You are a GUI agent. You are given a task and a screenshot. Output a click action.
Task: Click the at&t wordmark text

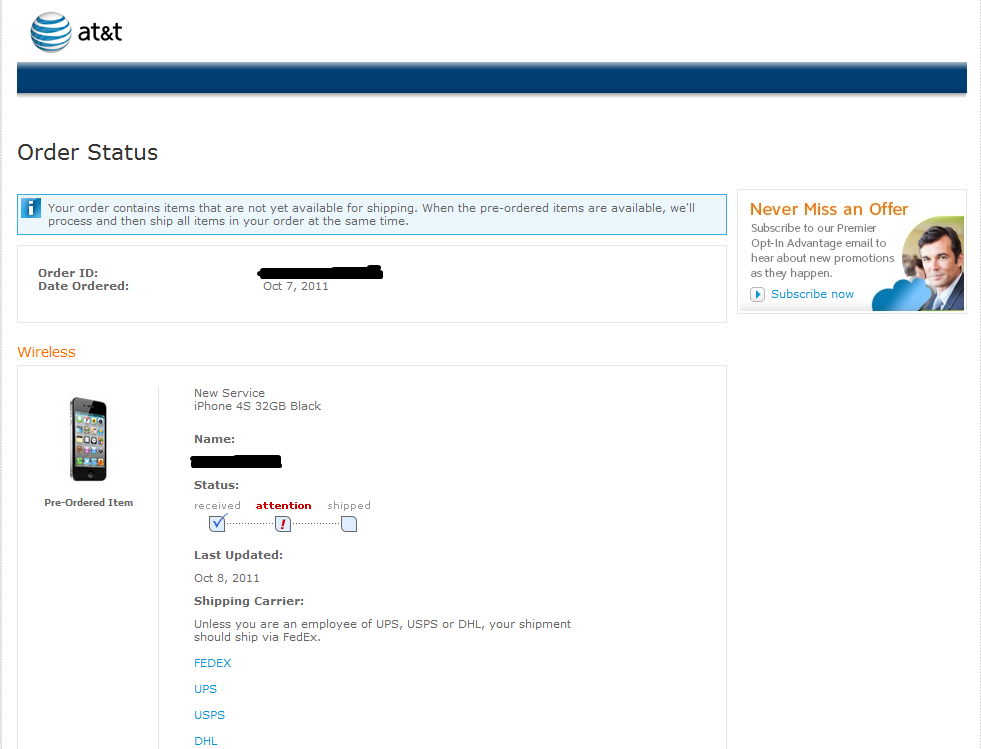tap(100, 32)
